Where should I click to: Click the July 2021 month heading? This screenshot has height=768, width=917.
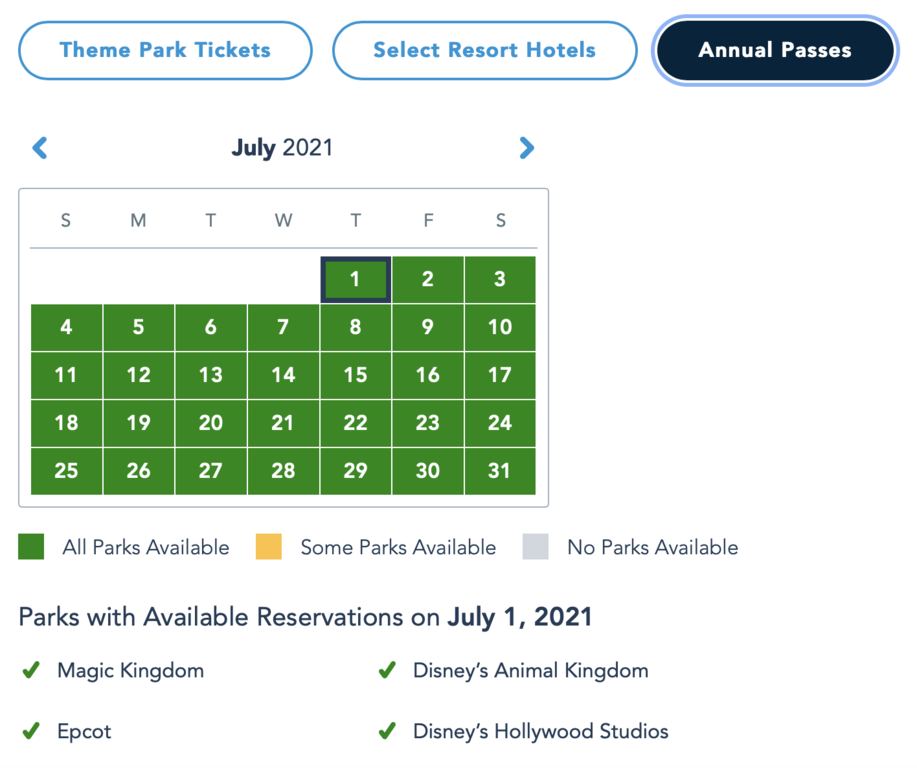(x=282, y=148)
